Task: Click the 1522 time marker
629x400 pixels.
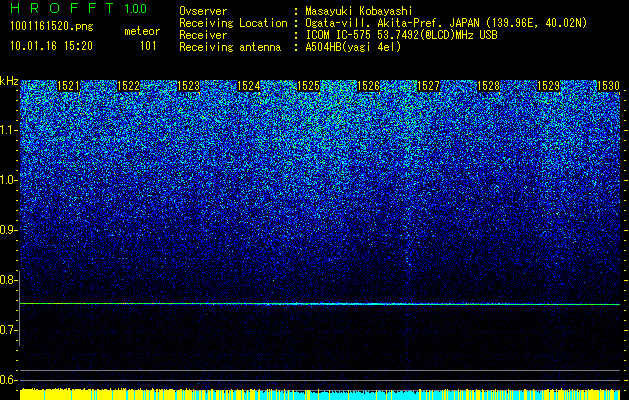Action: coord(128,86)
